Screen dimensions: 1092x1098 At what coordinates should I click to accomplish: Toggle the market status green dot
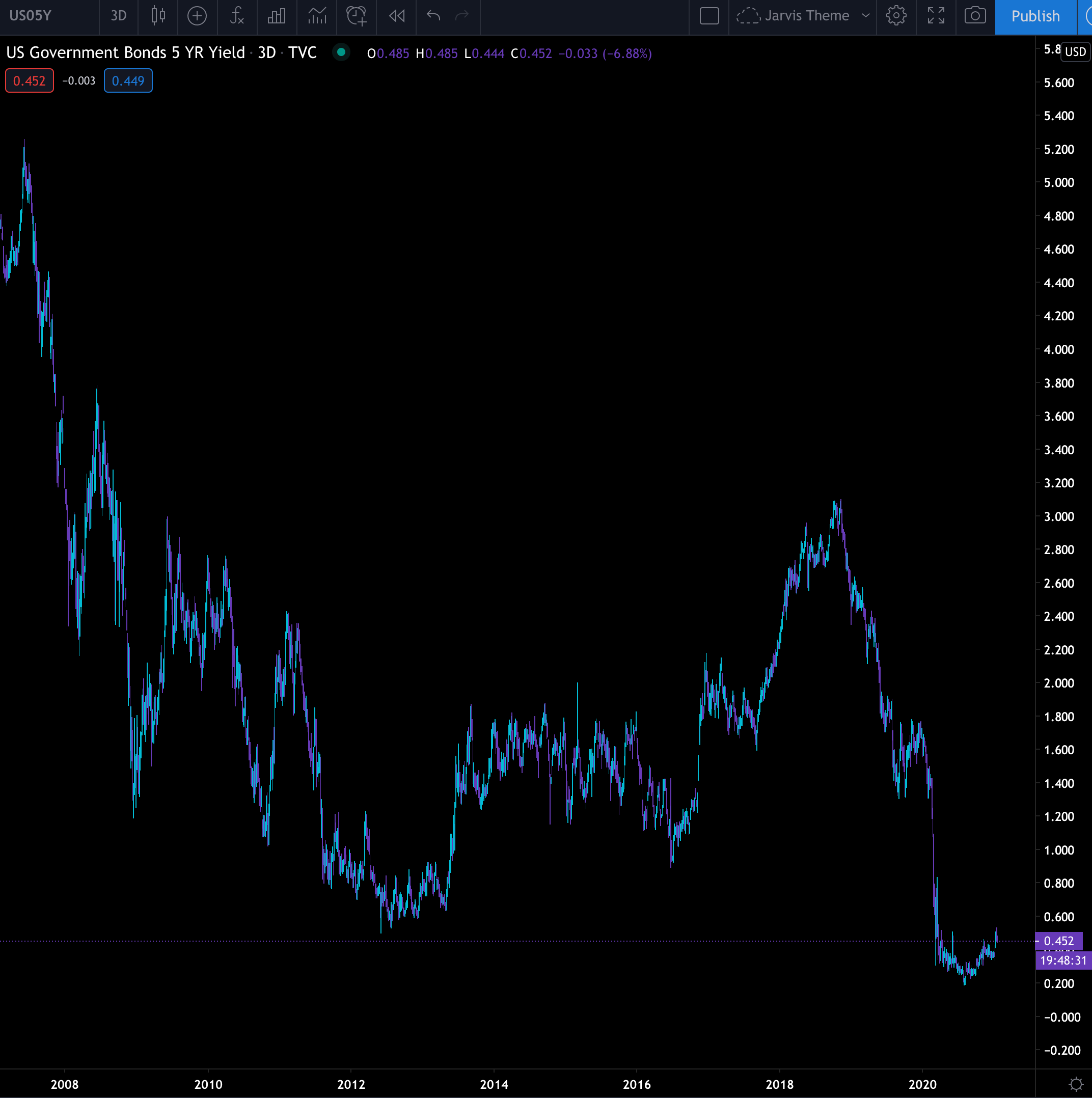coord(341,52)
